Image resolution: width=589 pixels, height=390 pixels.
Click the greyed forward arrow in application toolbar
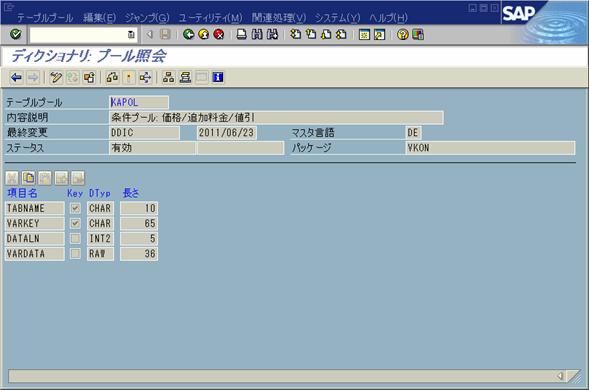(33, 78)
